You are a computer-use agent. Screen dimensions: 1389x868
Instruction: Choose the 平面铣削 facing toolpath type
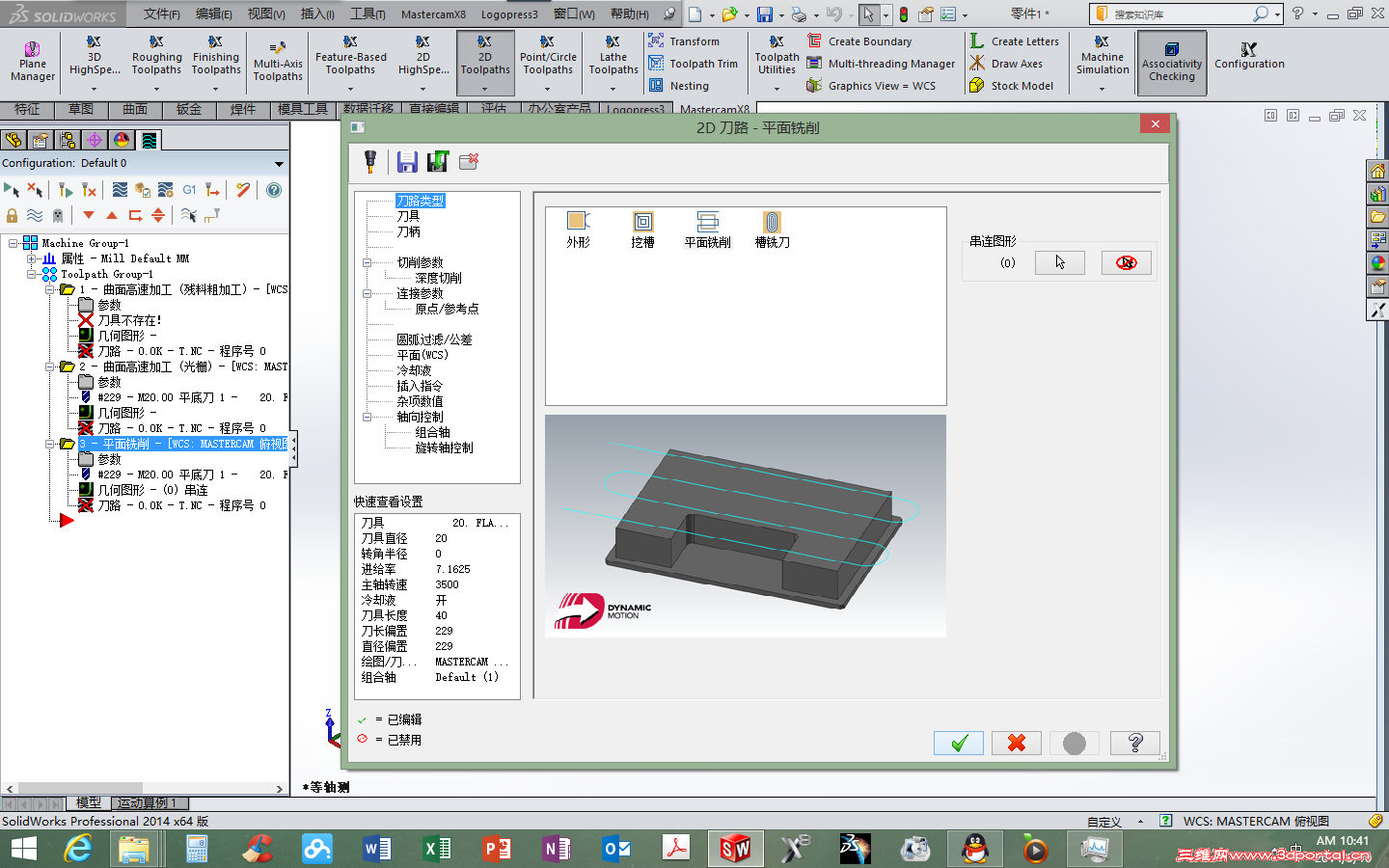tap(707, 230)
